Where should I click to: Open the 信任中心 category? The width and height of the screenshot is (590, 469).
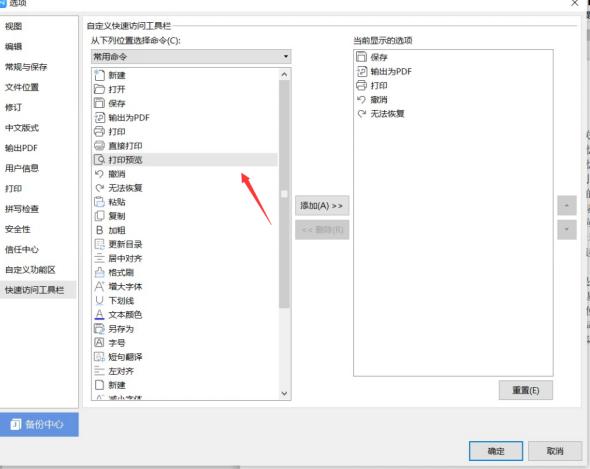tap(22, 250)
